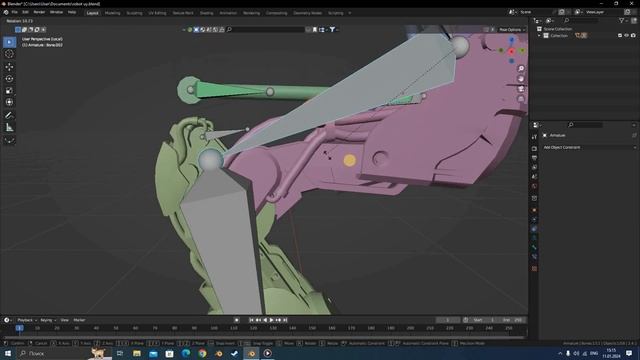
Task: Open the Render properties tab
Action: point(534,148)
